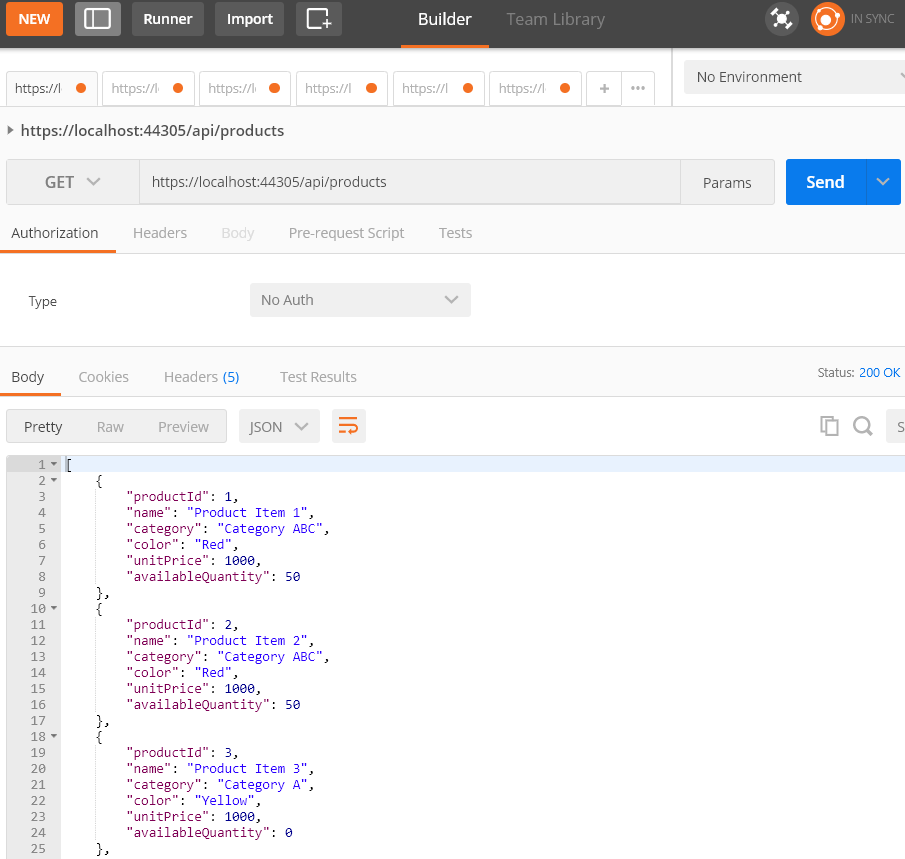Switch to the Headers request tab
The height and width of the screenshot is (859, 905).
pyautogui.click(x=160, y=233)
